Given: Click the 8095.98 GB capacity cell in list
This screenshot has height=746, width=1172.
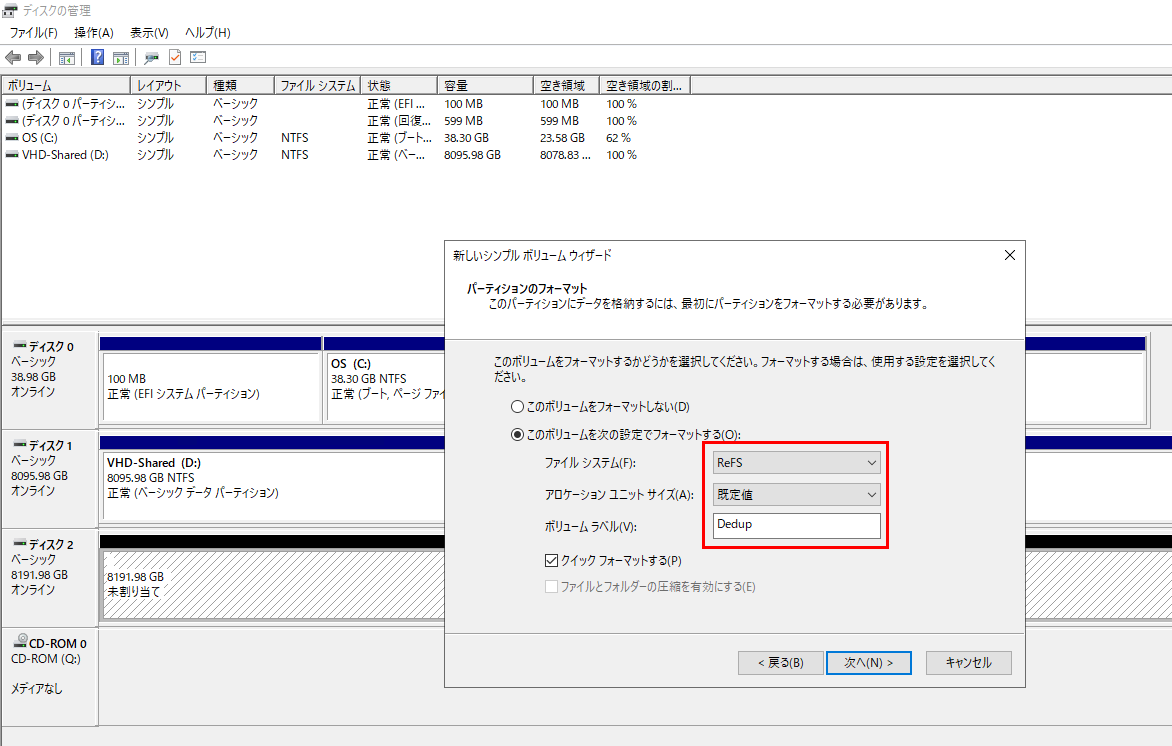Looking at the screenshot, I should click(x=472, y=155).
